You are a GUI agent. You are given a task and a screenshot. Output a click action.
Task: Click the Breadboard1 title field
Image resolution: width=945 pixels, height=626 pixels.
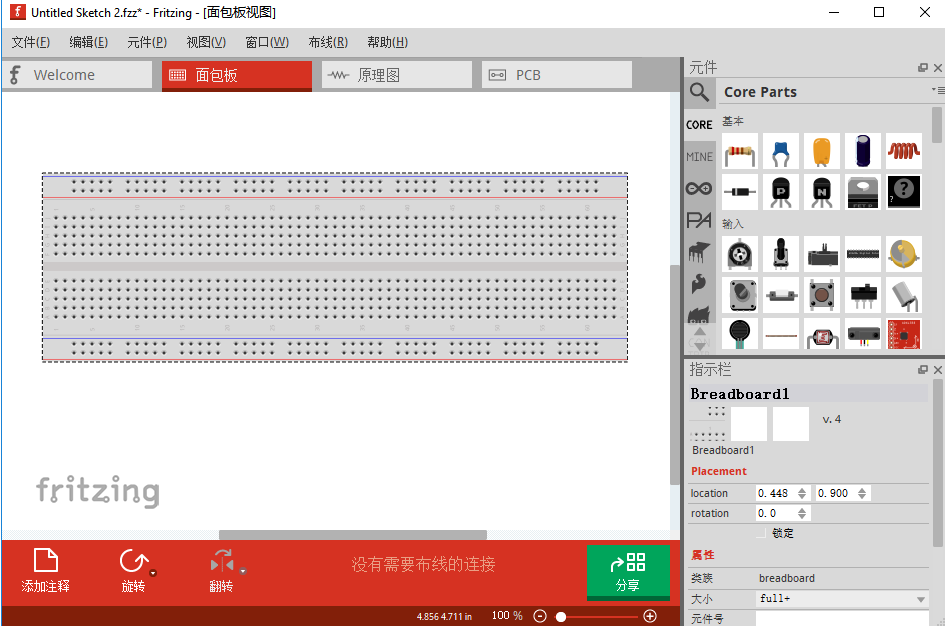coord(808,394)
